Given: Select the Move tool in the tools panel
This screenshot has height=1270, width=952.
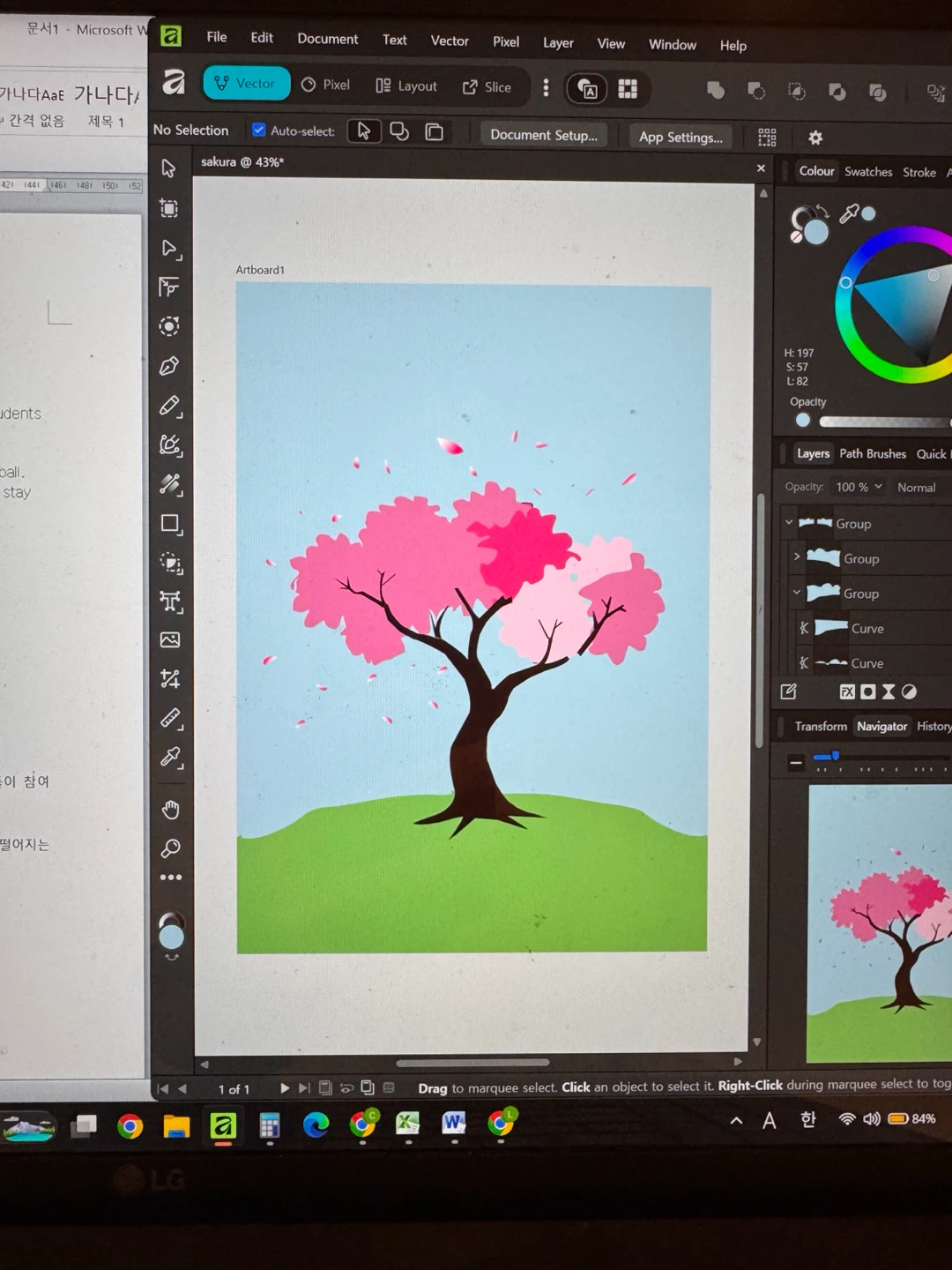Looking at the screenshot, I should coord(169,168).
